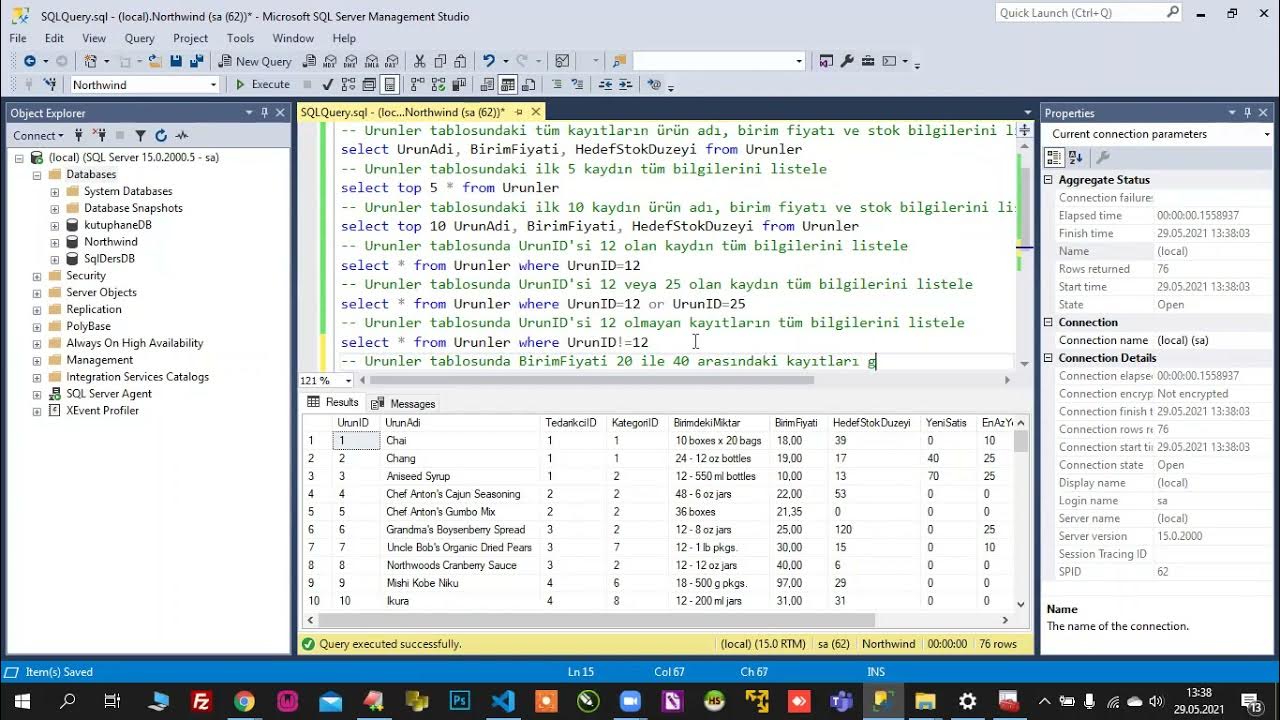Viewport: 1280px width, 720px height.
Task: Open the File menu
Action: coord(18,38)
